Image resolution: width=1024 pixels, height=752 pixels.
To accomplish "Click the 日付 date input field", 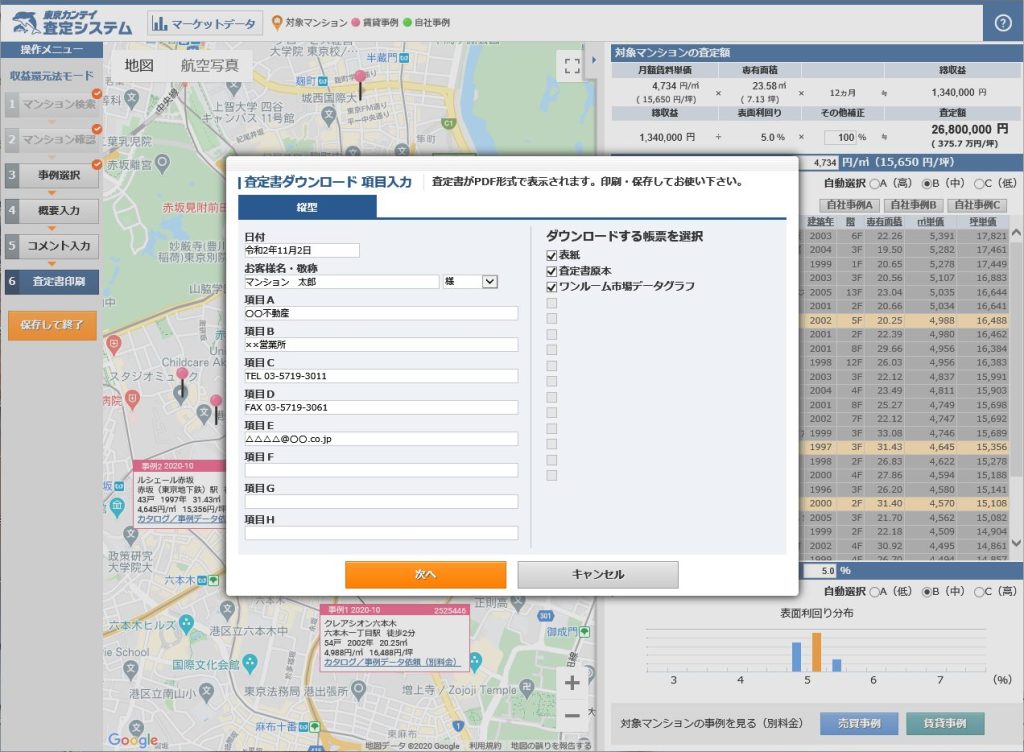I will (301, 250).
